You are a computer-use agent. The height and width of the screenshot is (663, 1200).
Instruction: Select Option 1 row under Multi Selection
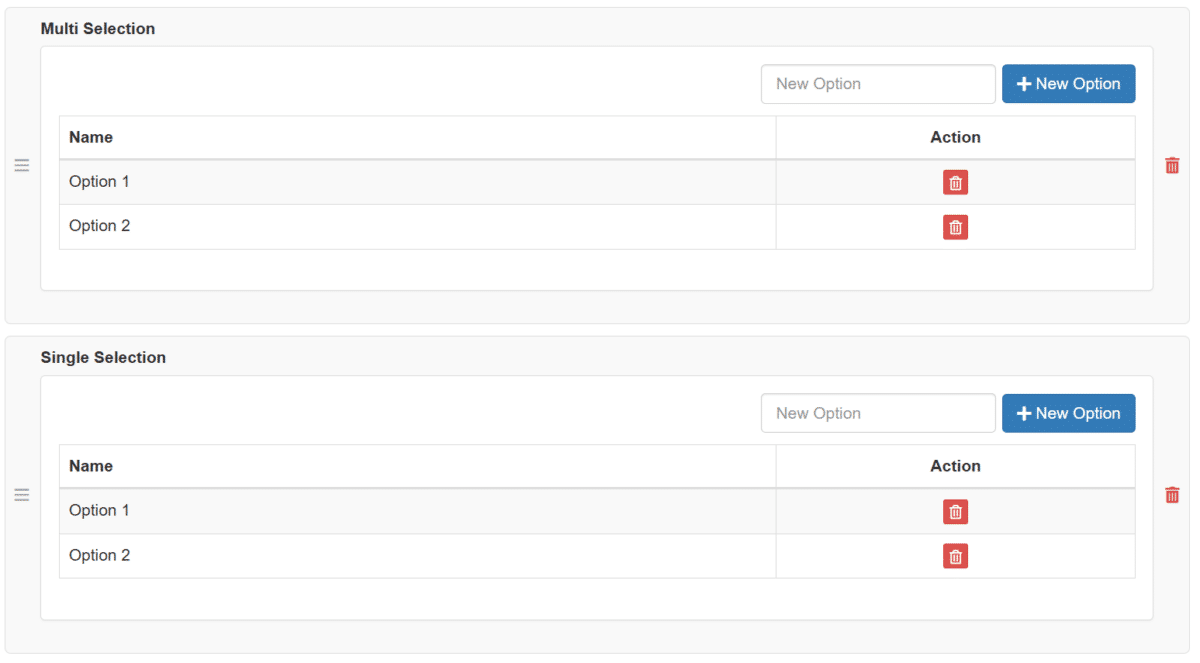click(597, 182)
